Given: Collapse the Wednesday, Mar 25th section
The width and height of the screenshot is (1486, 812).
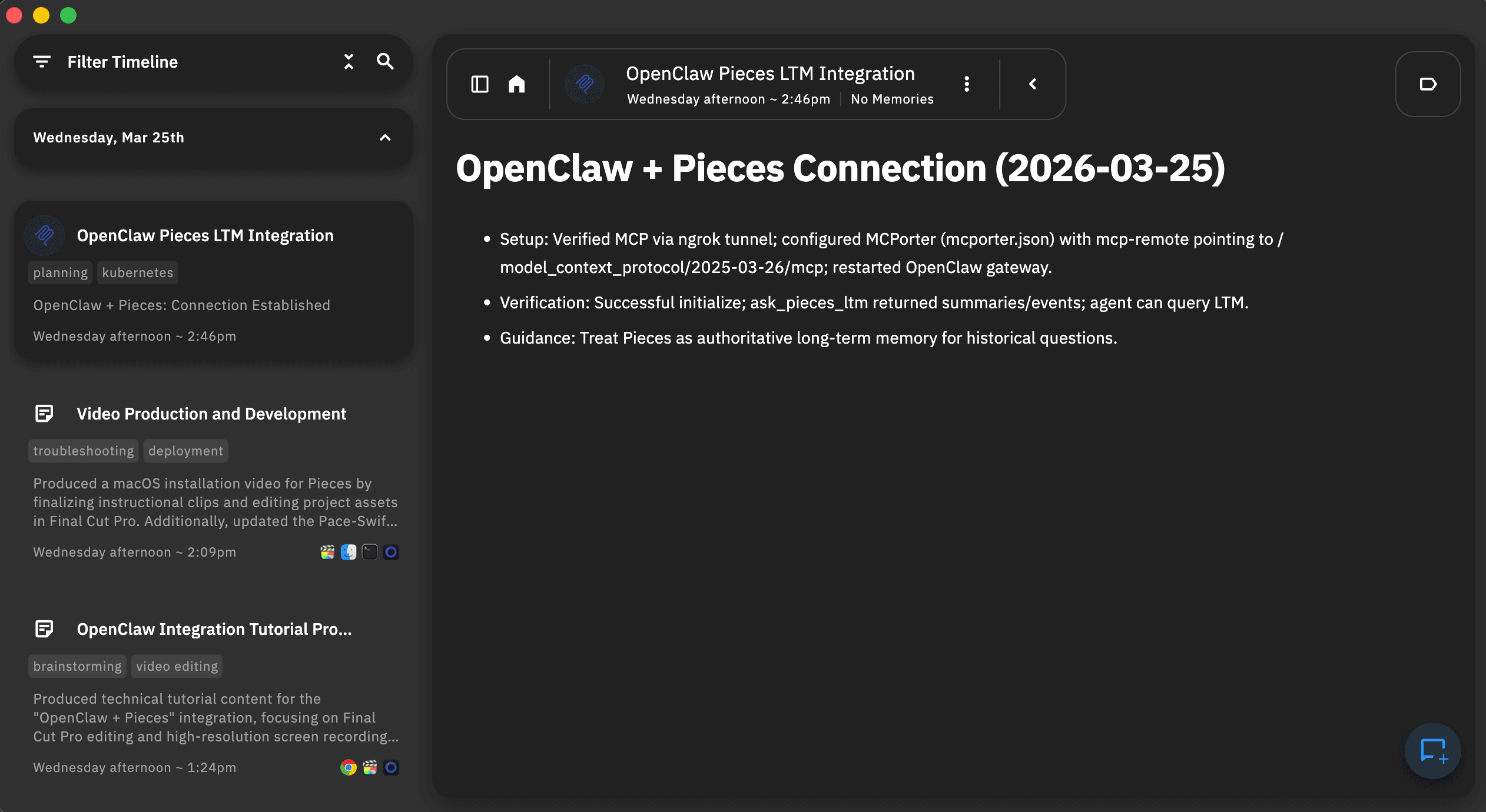Looking at the screenshot, I should [x=385, y=138].
